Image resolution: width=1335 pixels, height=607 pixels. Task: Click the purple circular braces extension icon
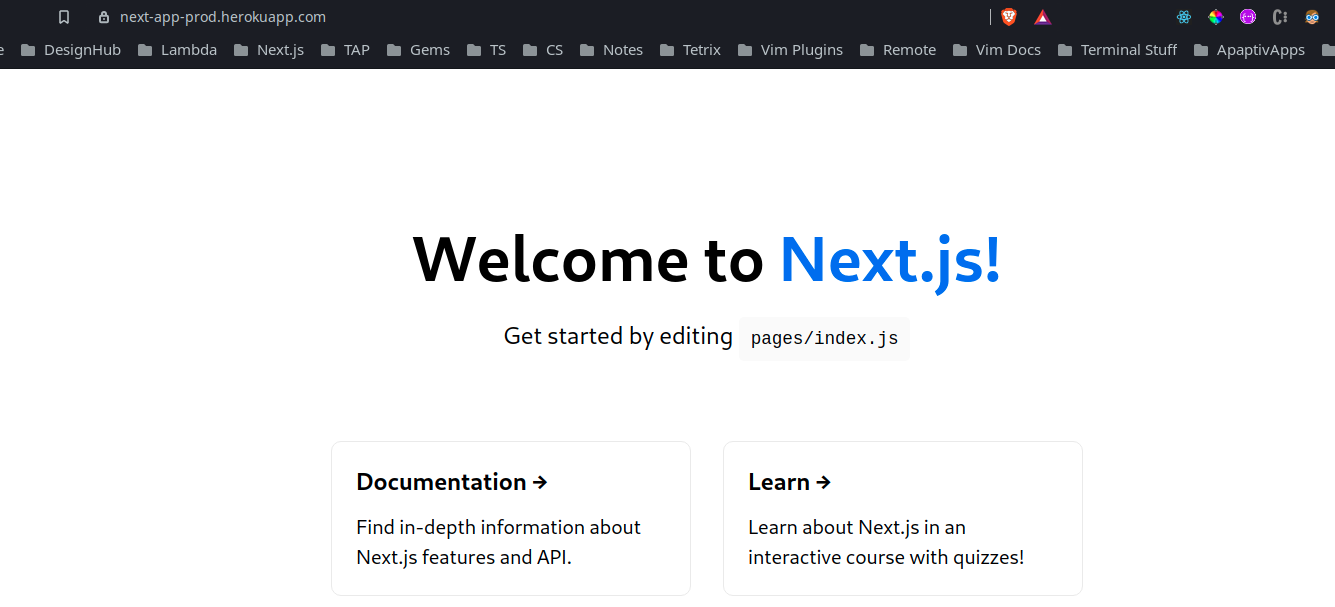tap(1248, 17)
